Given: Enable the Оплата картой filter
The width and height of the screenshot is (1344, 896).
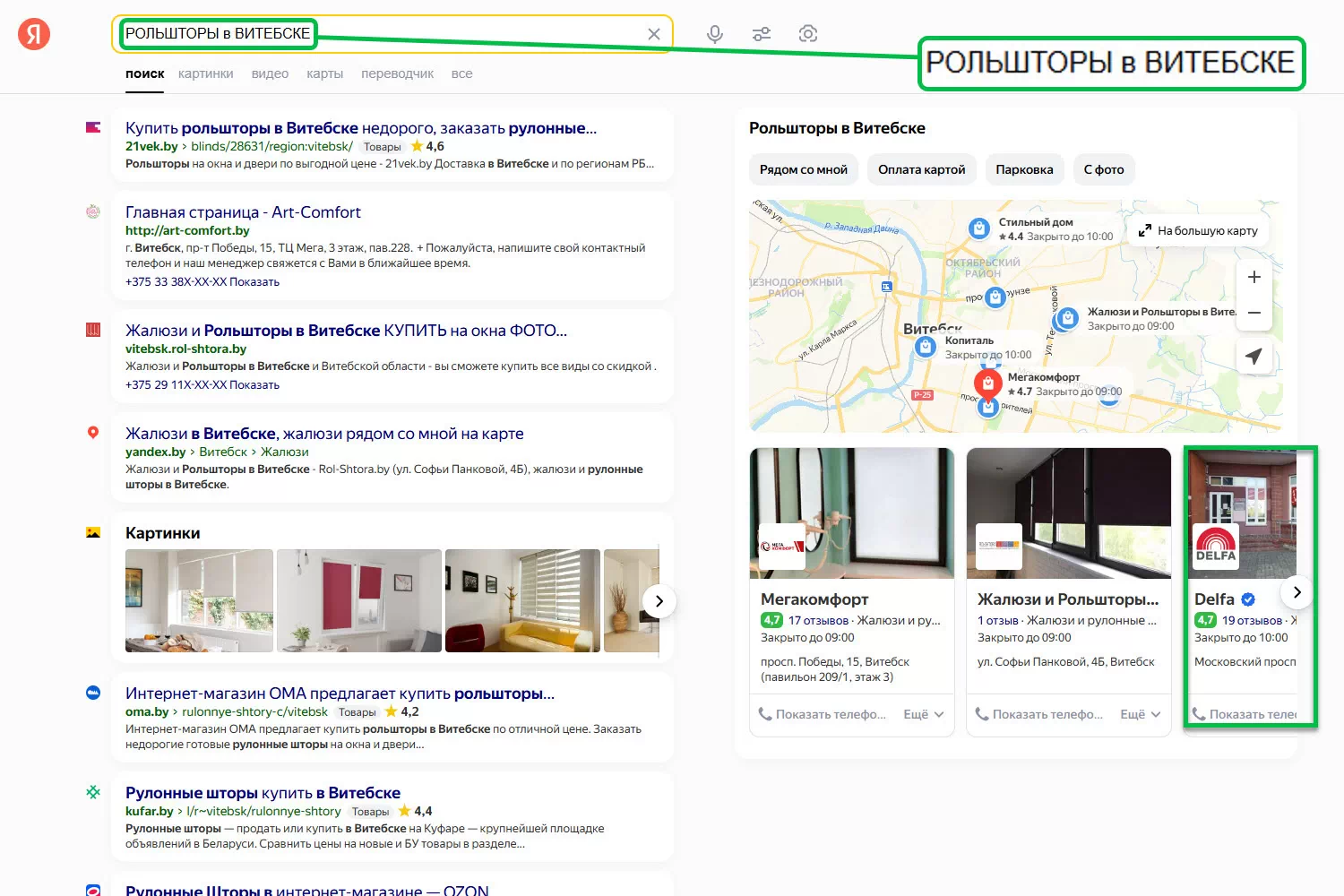Looking at the screenshot, I should (921, 169).
